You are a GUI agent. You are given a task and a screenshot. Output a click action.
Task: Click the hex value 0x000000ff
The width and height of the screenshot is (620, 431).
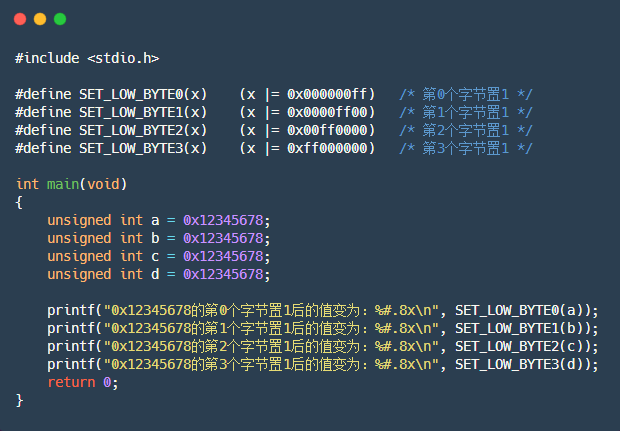click(x=330, y=94)
